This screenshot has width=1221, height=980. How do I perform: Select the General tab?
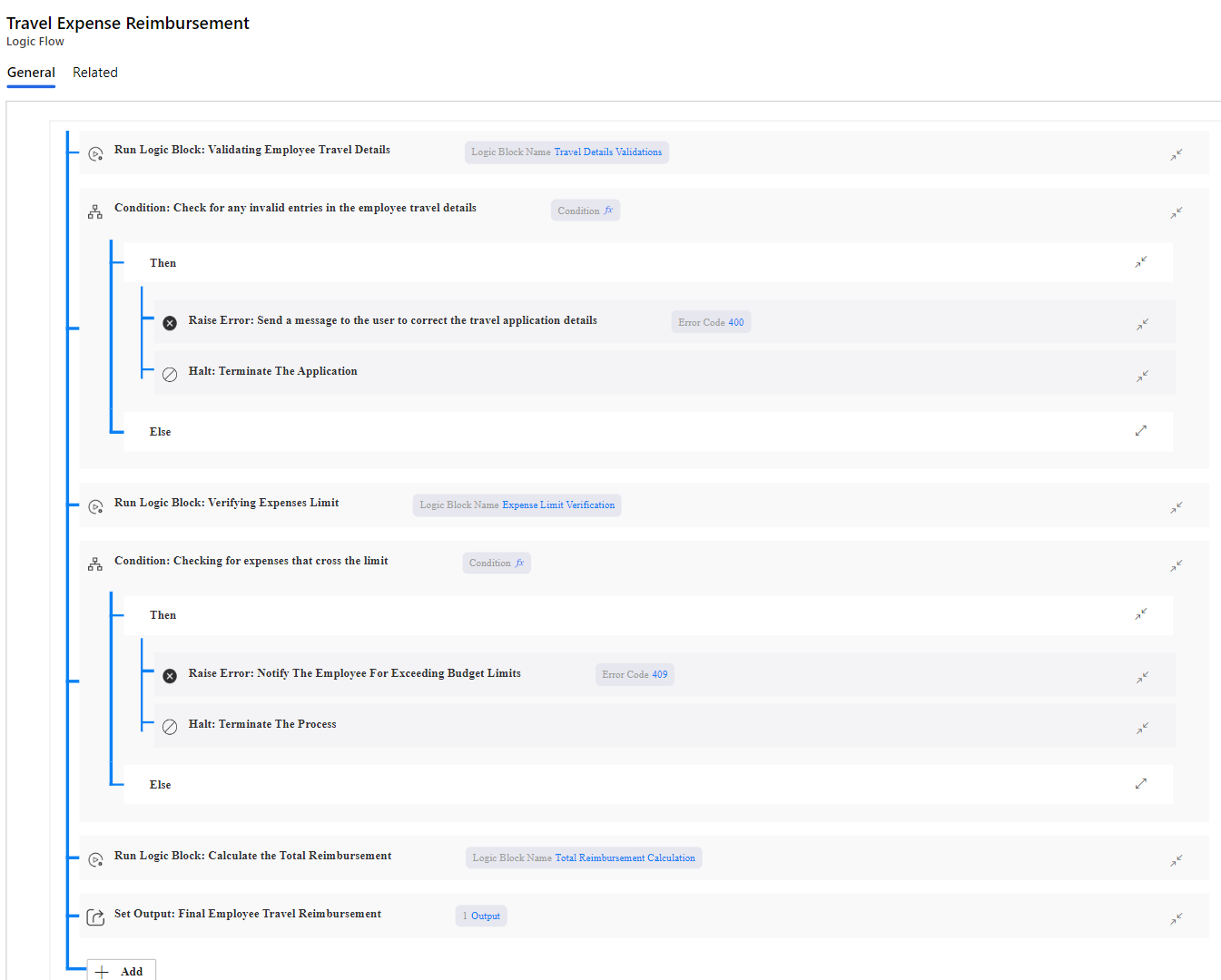tap(31, 72)
